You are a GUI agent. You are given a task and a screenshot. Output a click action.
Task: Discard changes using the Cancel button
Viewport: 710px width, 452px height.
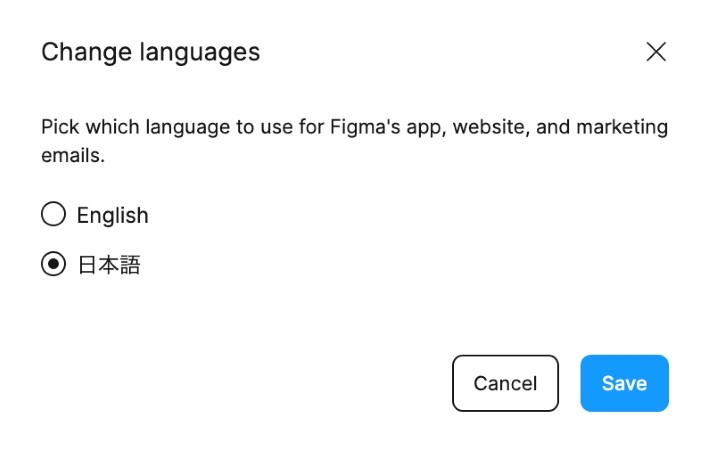tap(505, 383)
